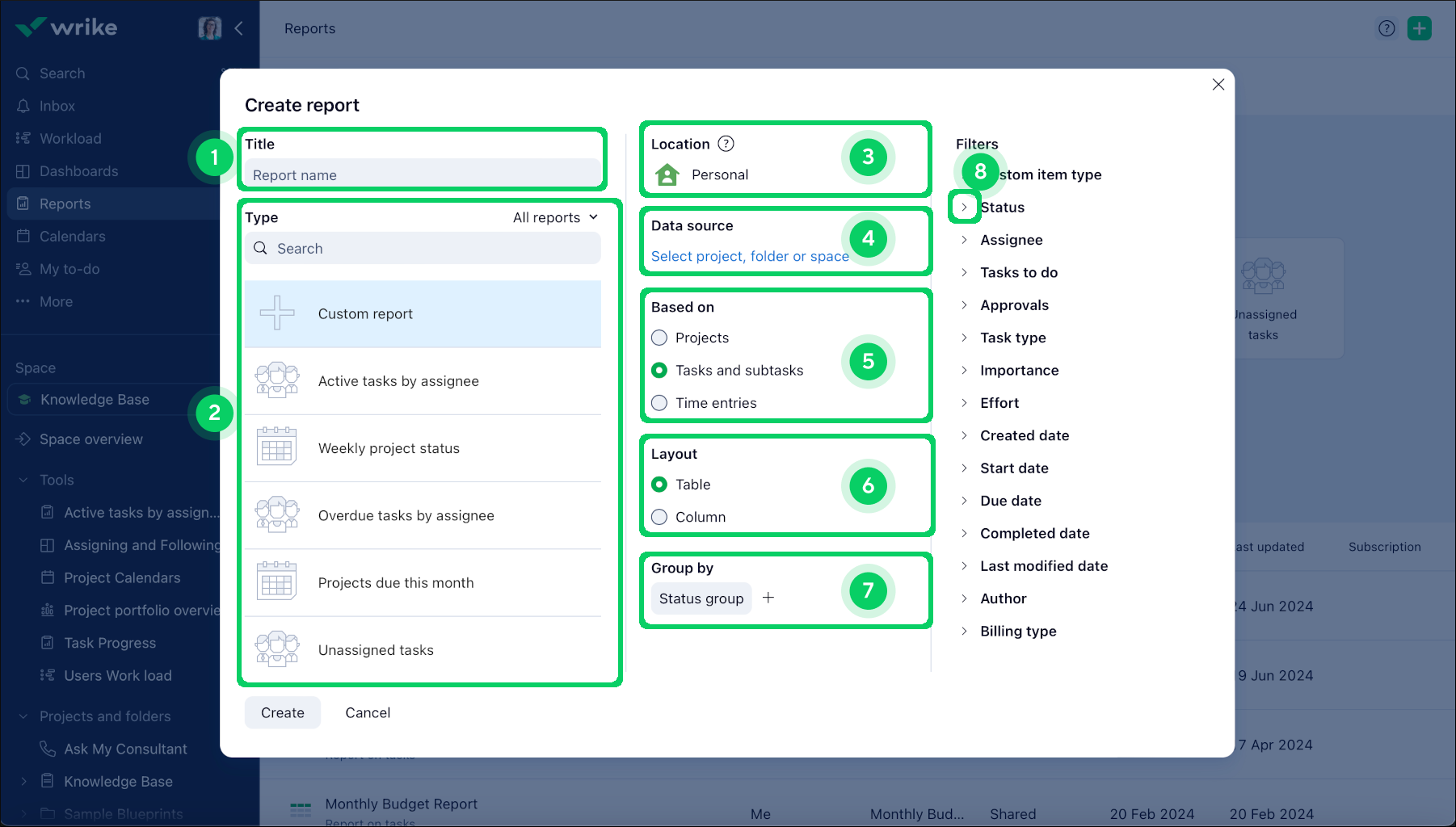This screenshot has height=827, width=1456.
Task: Click the Status group chip under Group by
Action: pyautogui.click(x=700, y=598)
